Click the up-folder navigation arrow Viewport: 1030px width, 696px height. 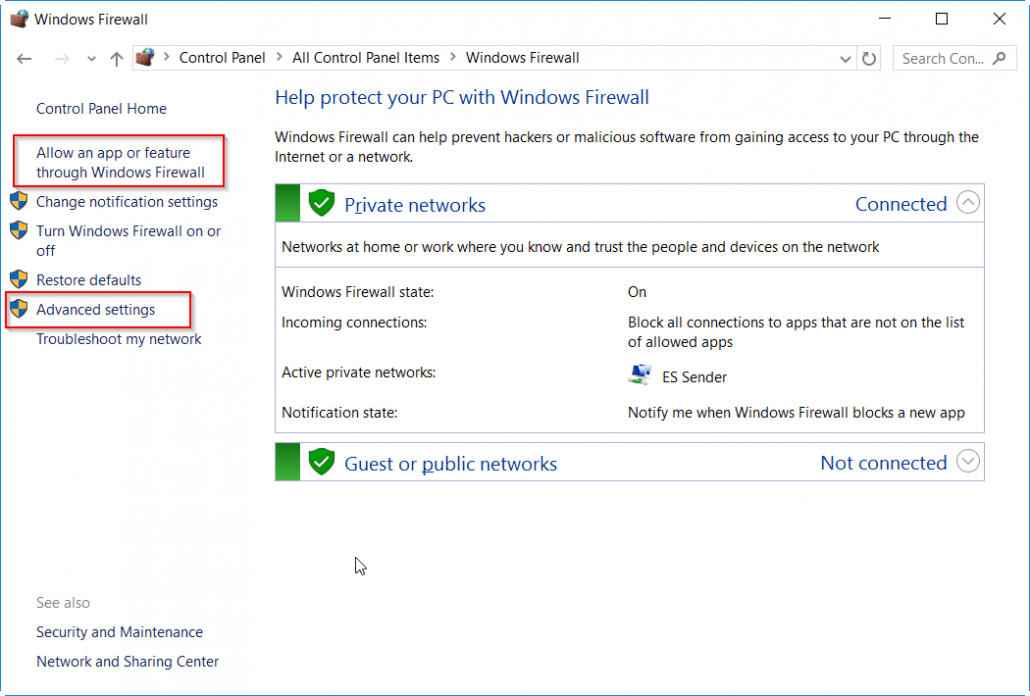coord(115,58)
